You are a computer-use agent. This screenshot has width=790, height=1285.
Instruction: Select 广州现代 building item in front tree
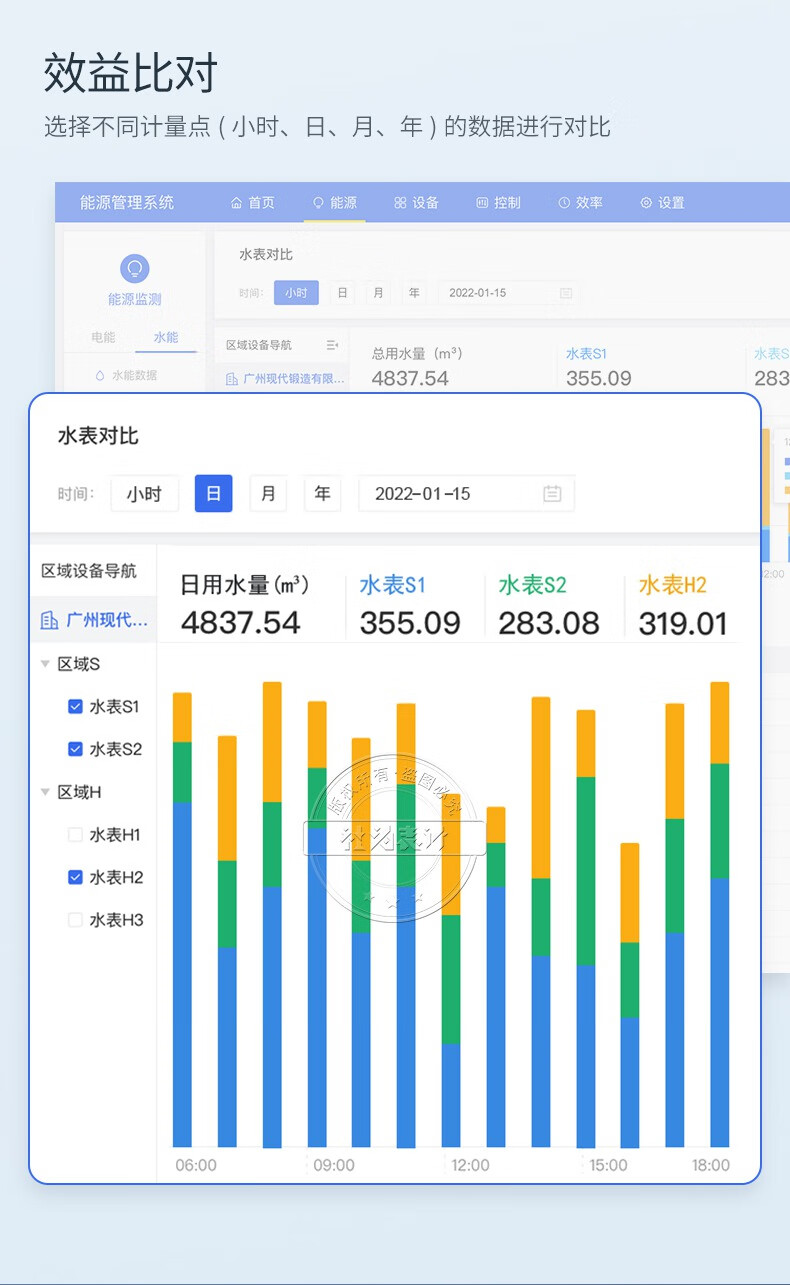point(94,620)
